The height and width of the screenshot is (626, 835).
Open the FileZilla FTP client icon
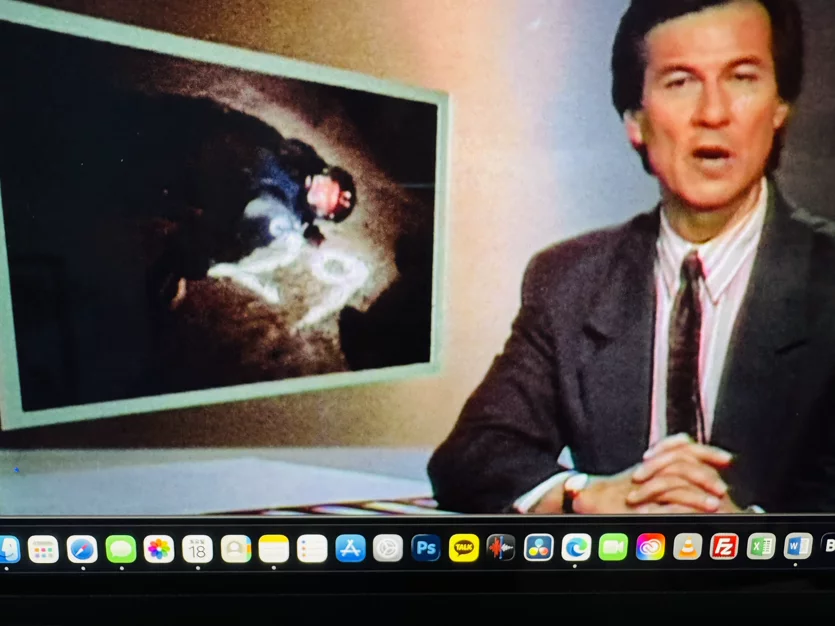click(x=724, y=547)
